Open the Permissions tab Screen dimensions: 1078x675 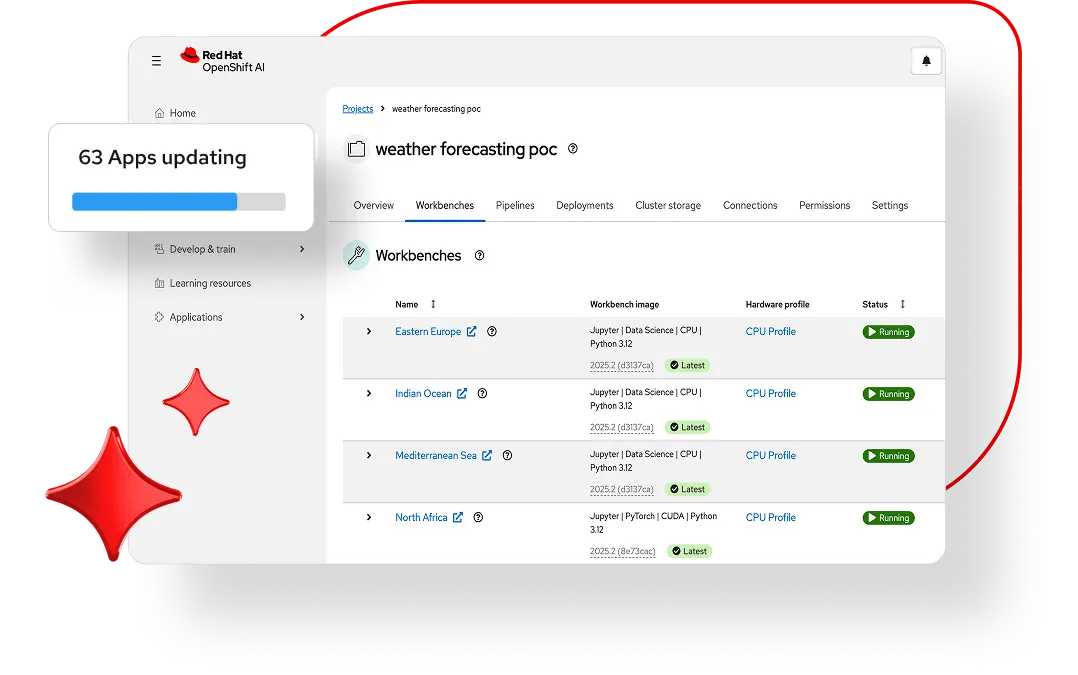pos(824,206)
